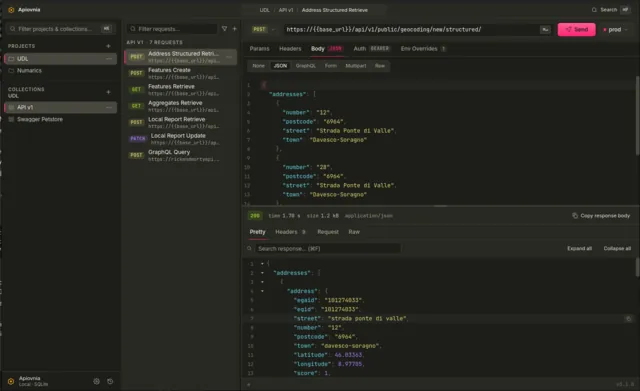Click the request body editor scrollbar
640x391 pixels.
point(637,116)
